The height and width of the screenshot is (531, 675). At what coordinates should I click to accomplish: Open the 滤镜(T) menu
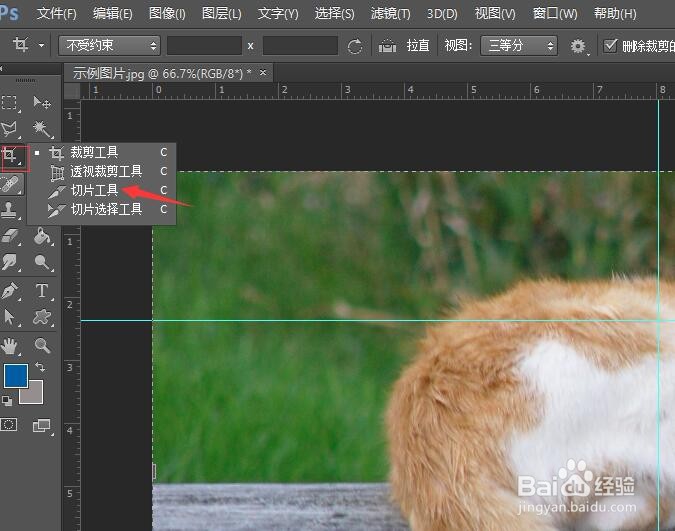390,14
